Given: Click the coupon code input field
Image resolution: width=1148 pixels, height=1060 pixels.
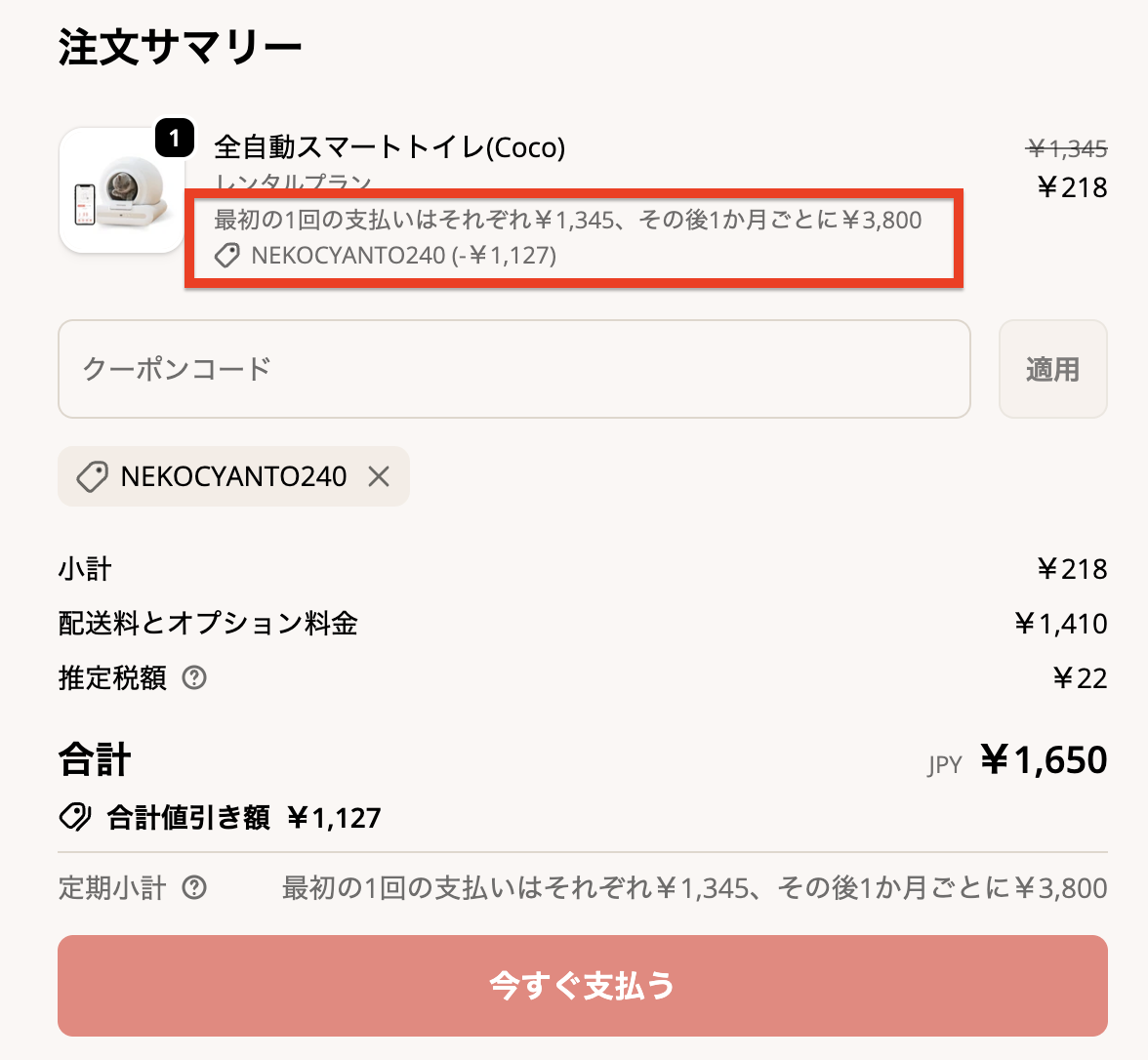Looking at the screenshot, I should pos(513,369).
